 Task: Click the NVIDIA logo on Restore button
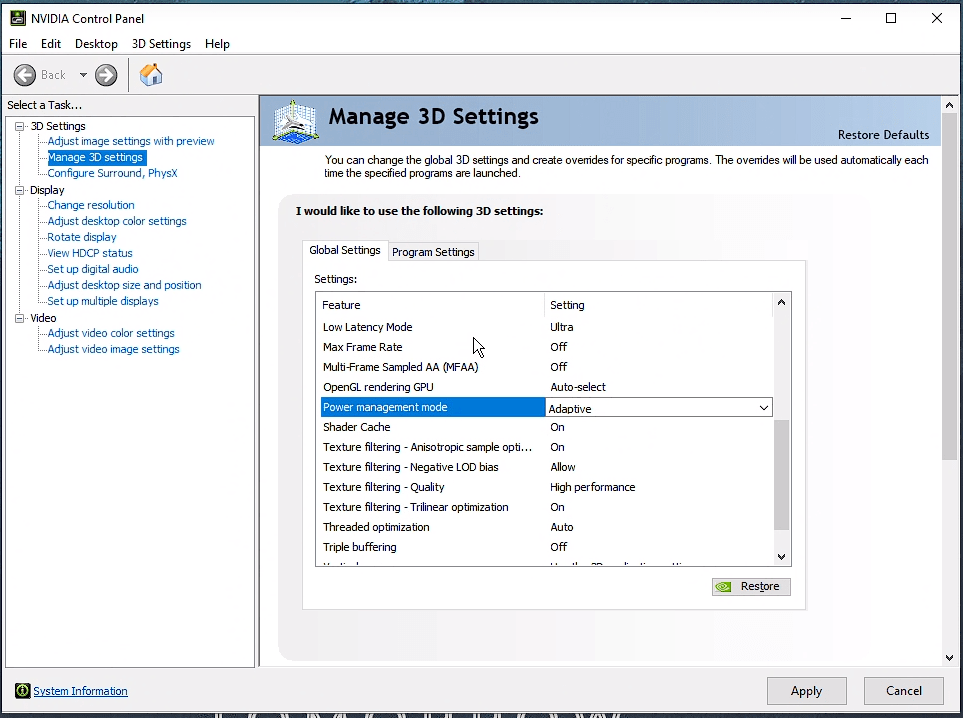[x=723, y=587]
